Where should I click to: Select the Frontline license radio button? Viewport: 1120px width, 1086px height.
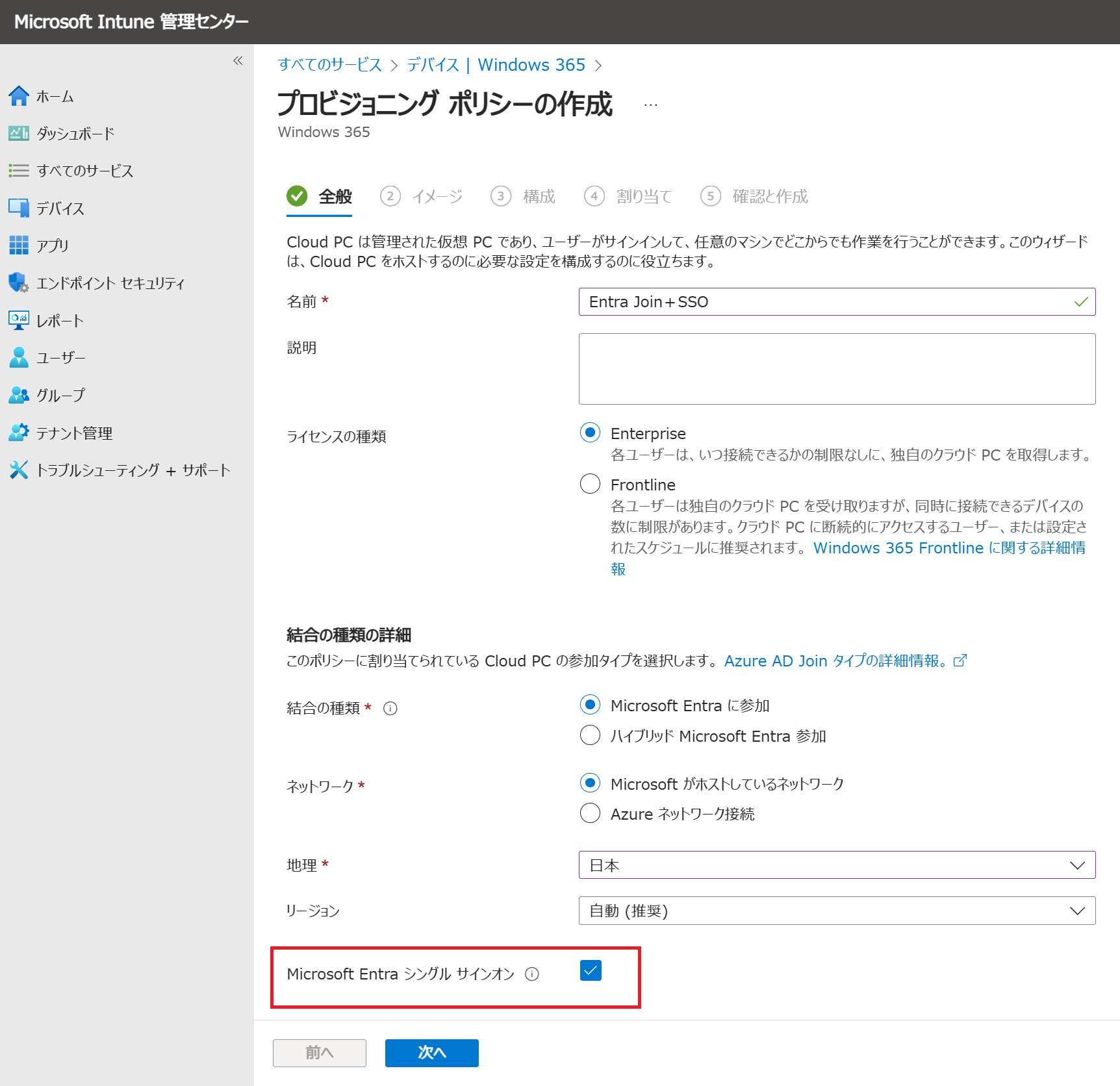(590, 484)
